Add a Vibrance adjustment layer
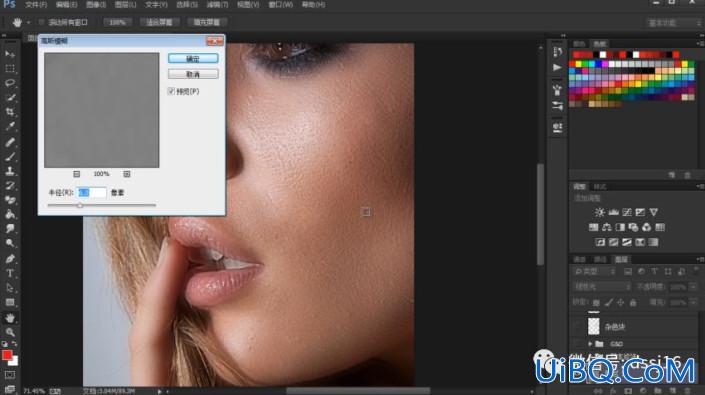 [654, 212]
